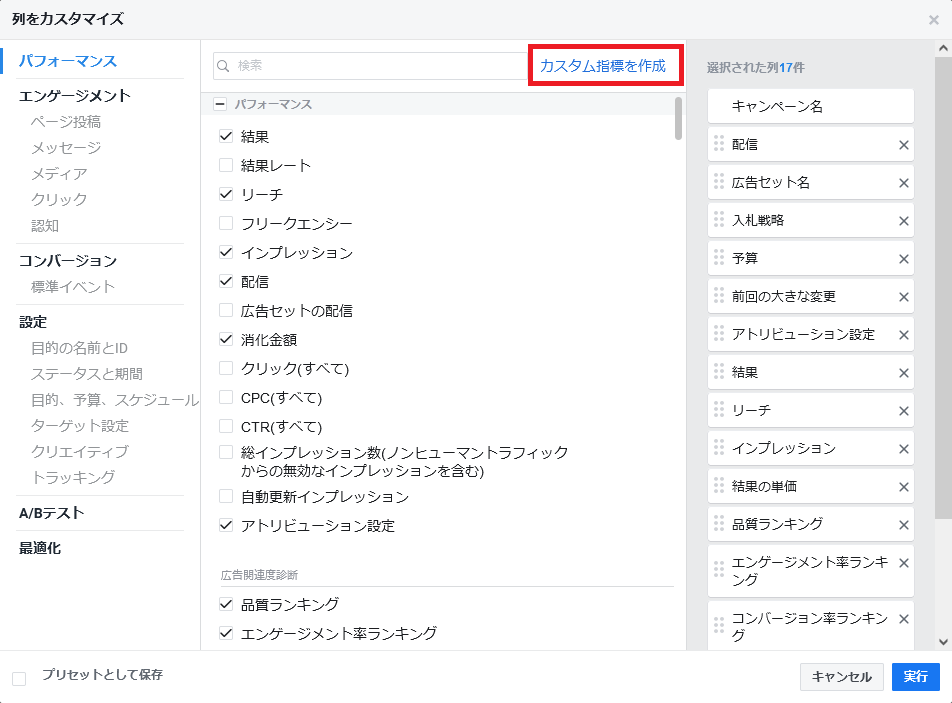
Task: Click the 検索 input field
Action: click(x=380, y=66)
